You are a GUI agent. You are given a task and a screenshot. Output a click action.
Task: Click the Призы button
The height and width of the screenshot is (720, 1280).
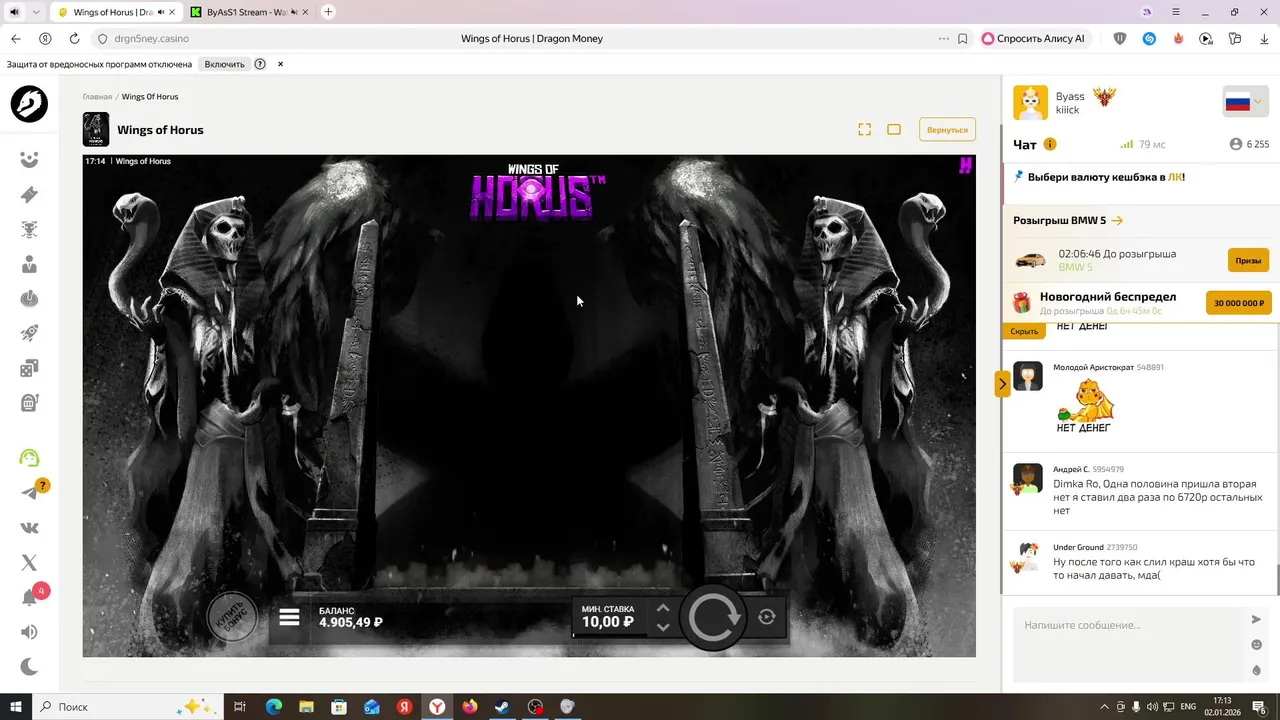(x=1248, y=260)
